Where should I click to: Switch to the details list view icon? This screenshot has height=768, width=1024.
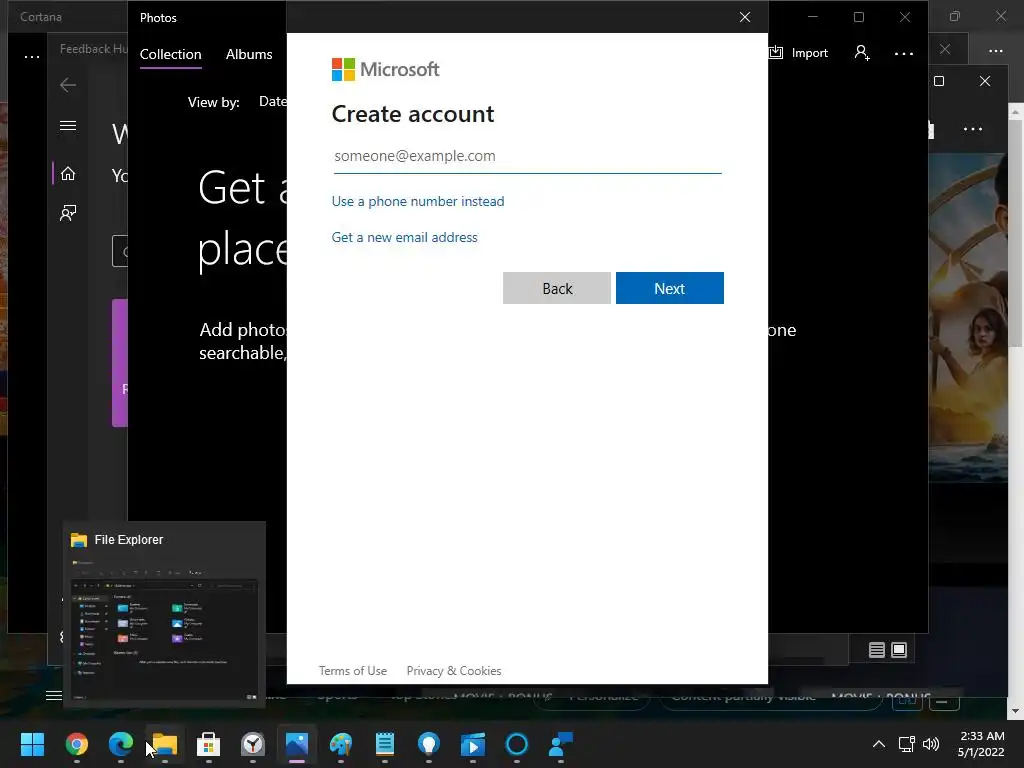pos(876,650)
